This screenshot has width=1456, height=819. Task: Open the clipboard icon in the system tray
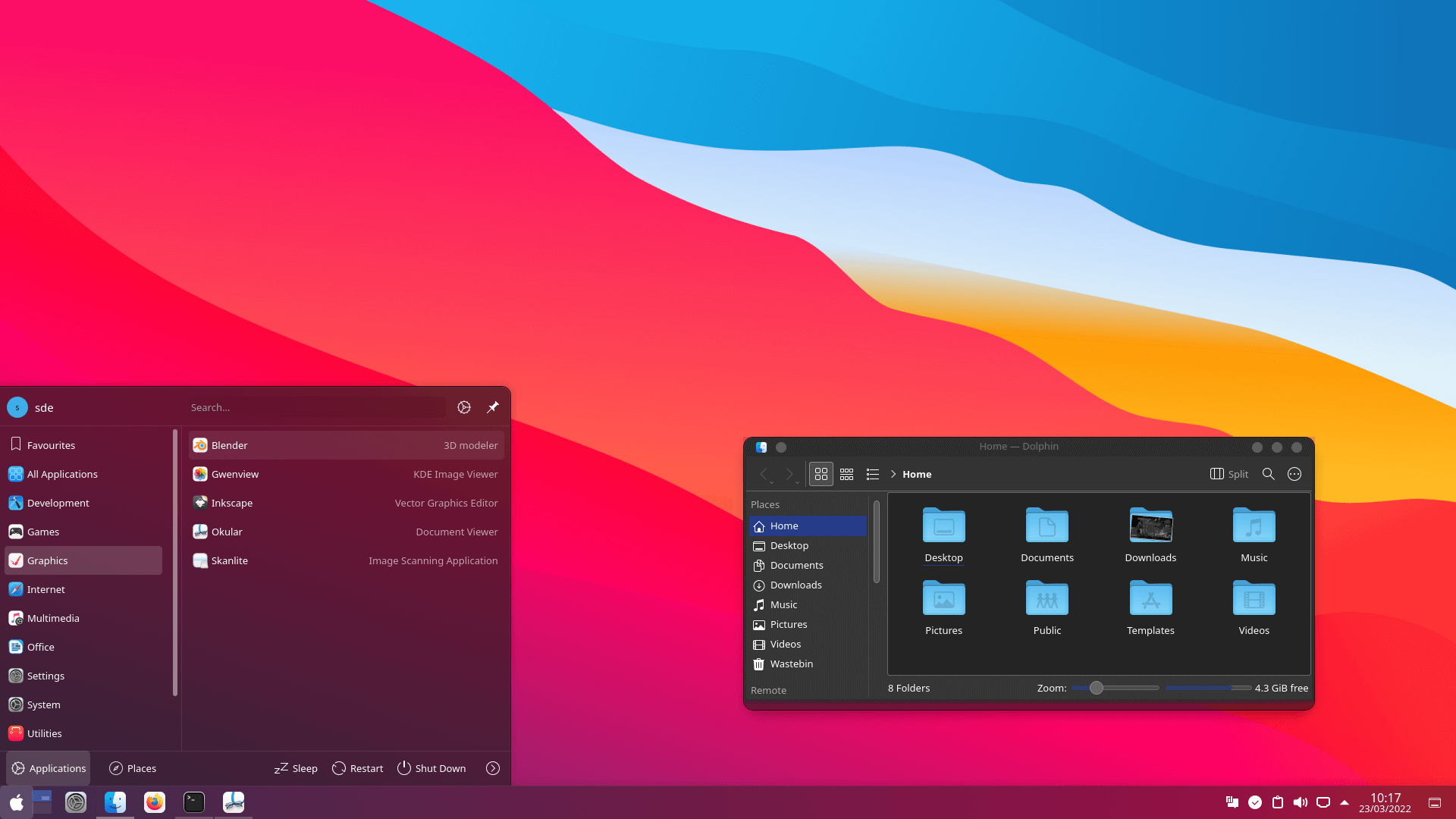[1278, 802]
